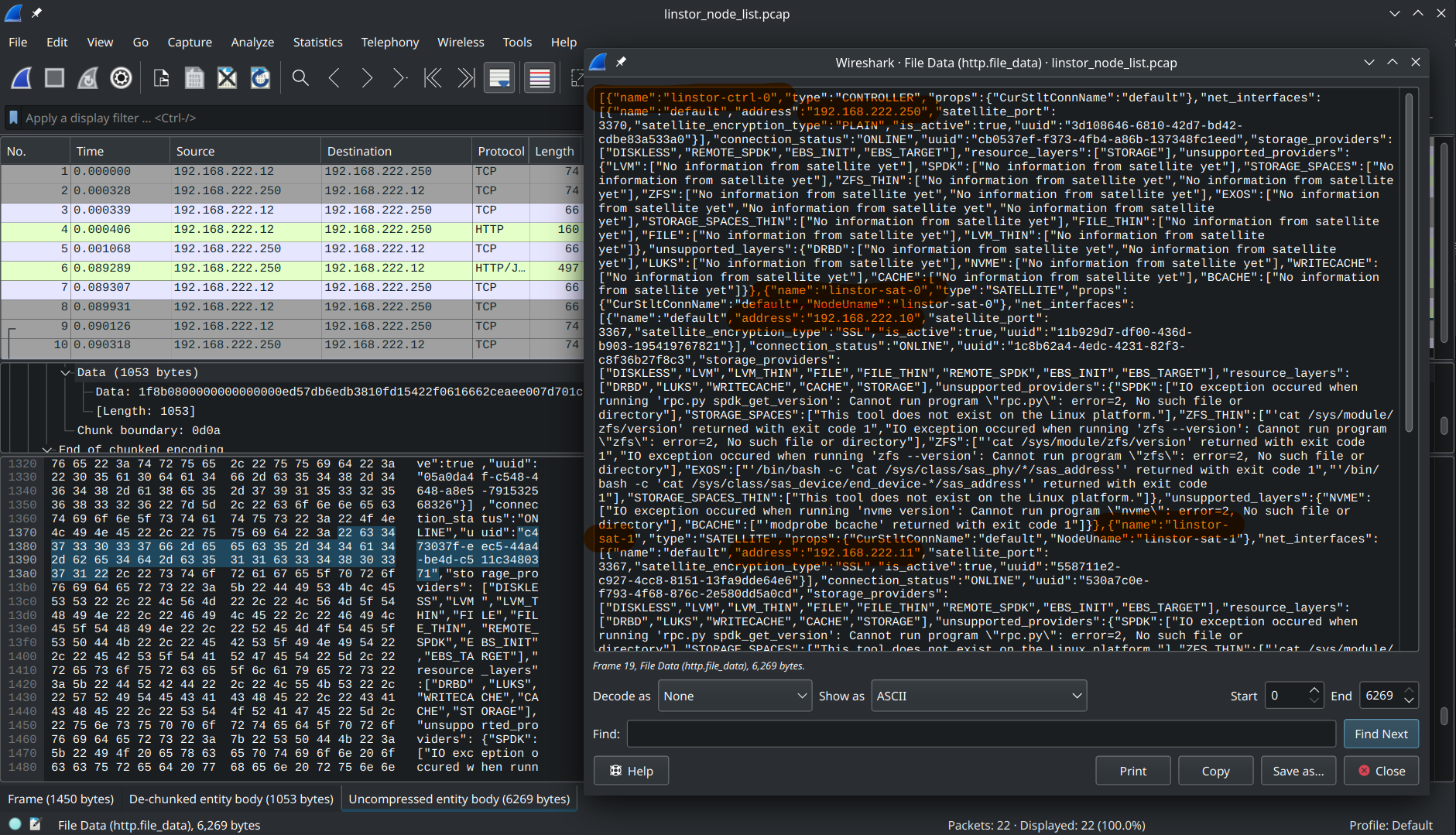Image resolution: width=1456 pixels, height=835 pixels.
Task: Jump to the first packet icon
Action: tap(433, 78)
